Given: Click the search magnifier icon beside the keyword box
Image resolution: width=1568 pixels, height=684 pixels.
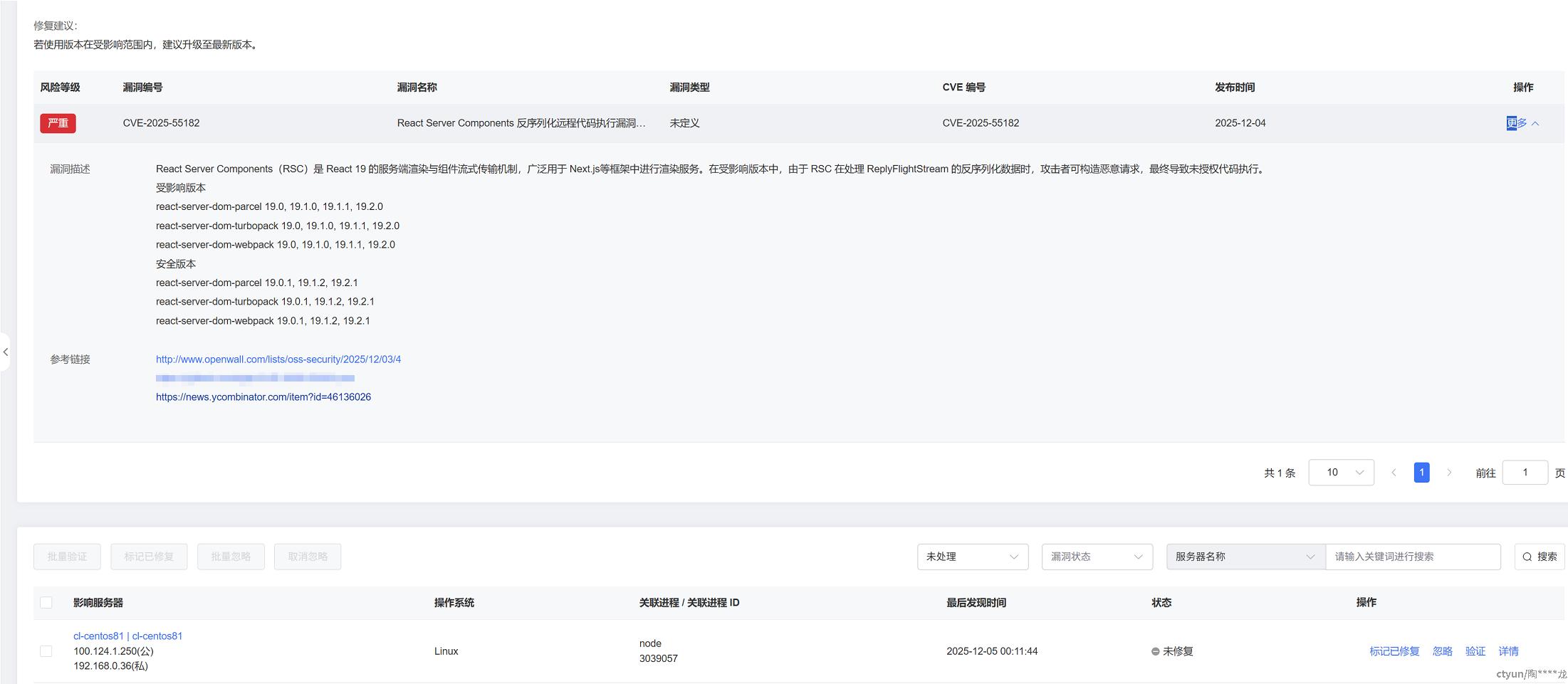Looking at the screenshot, I should (1526, 557).
